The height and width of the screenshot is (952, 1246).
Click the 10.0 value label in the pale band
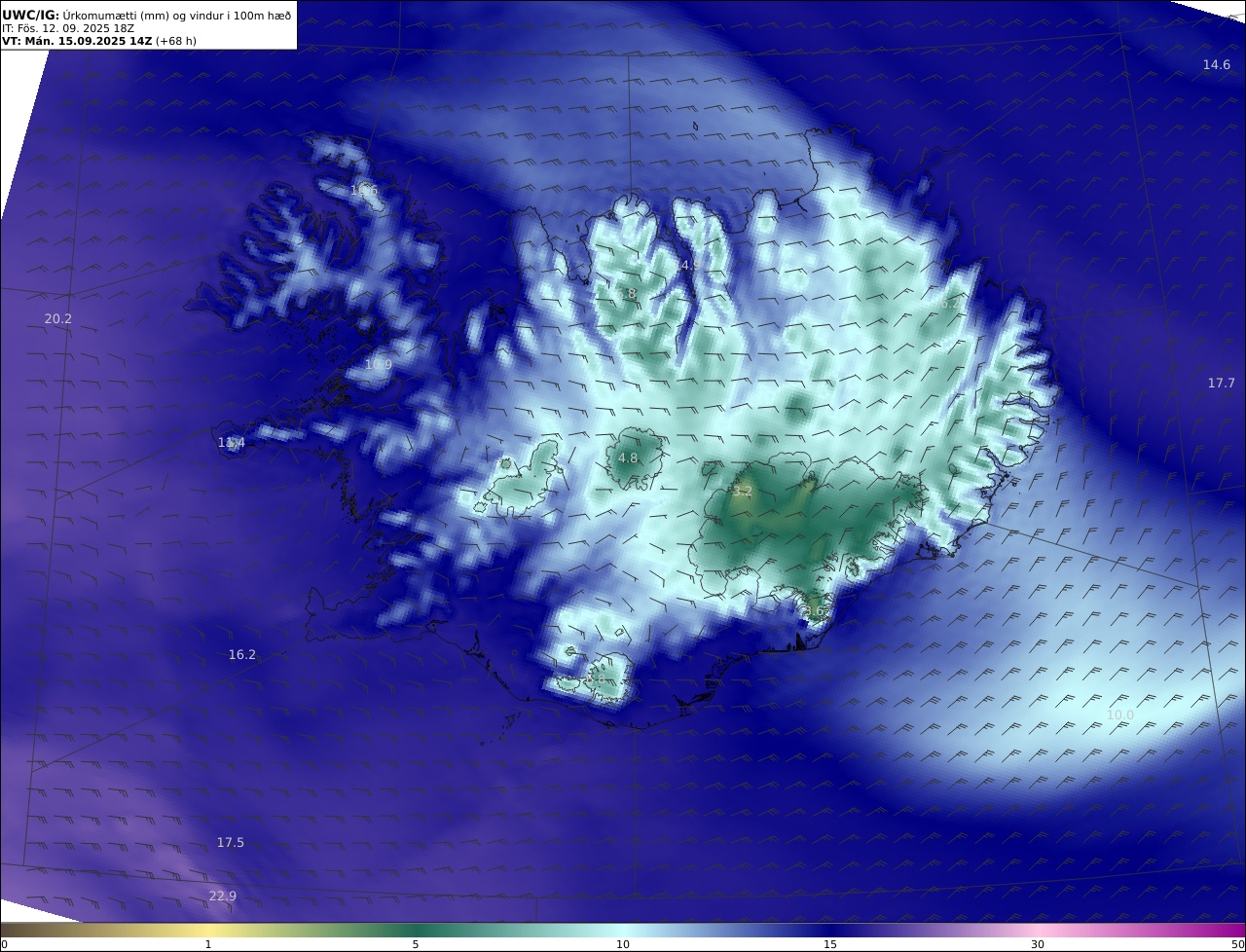point(1119,714)
